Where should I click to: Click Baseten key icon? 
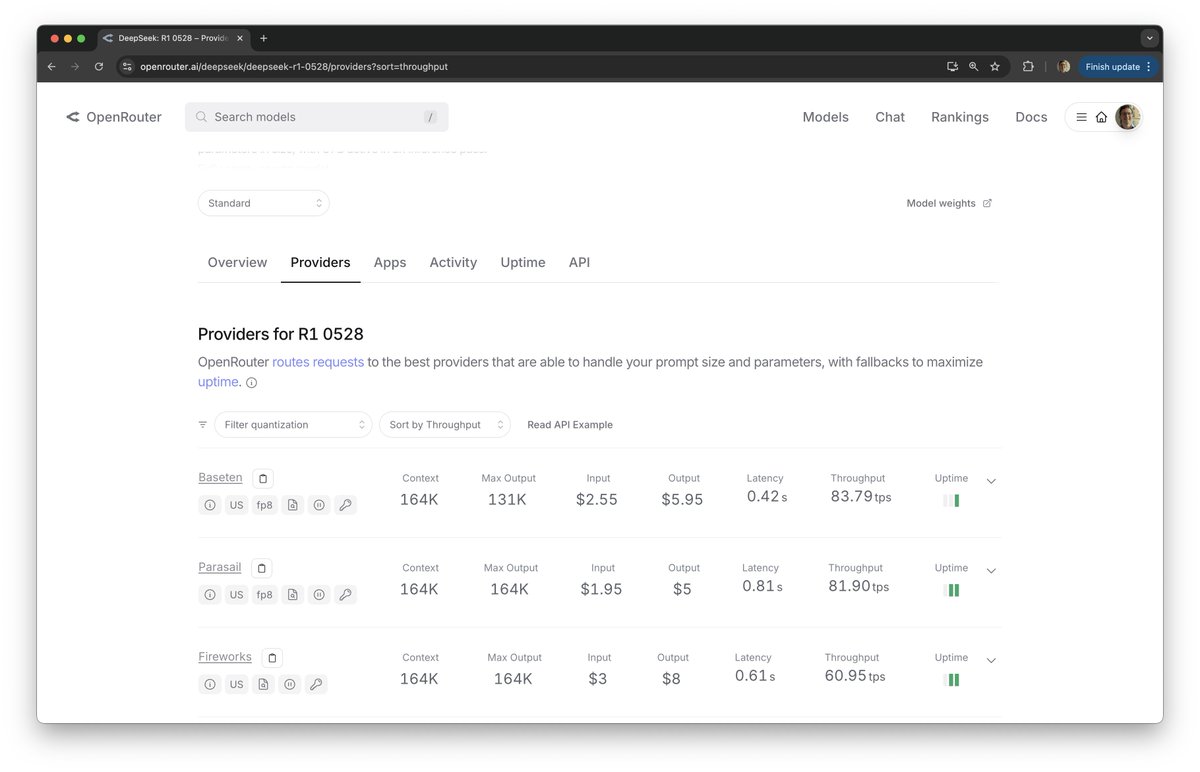click(345, 505)
